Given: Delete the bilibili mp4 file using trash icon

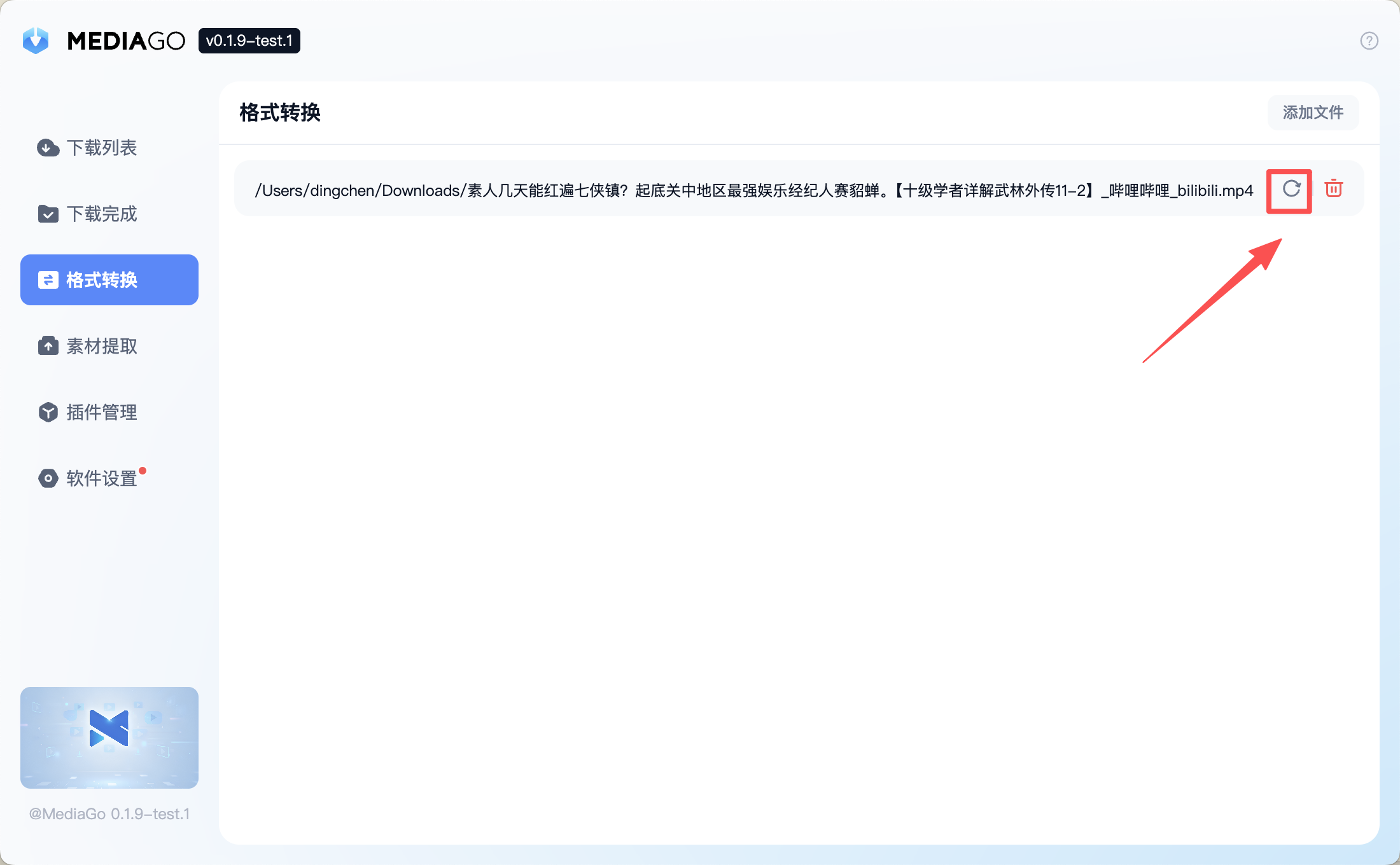Looking at the screenshot, I should tap(1334, 188).
